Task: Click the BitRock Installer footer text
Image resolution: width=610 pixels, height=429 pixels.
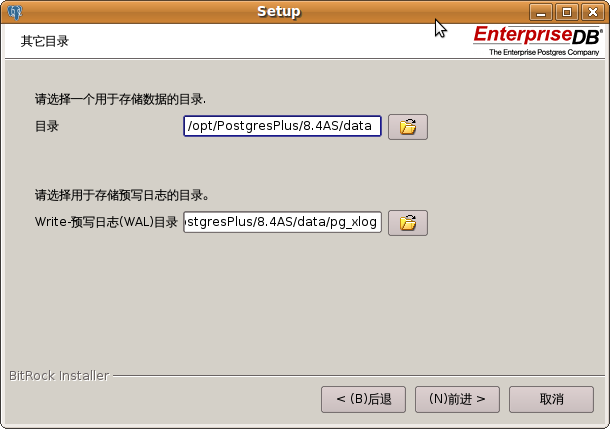Action: point(59,376)
